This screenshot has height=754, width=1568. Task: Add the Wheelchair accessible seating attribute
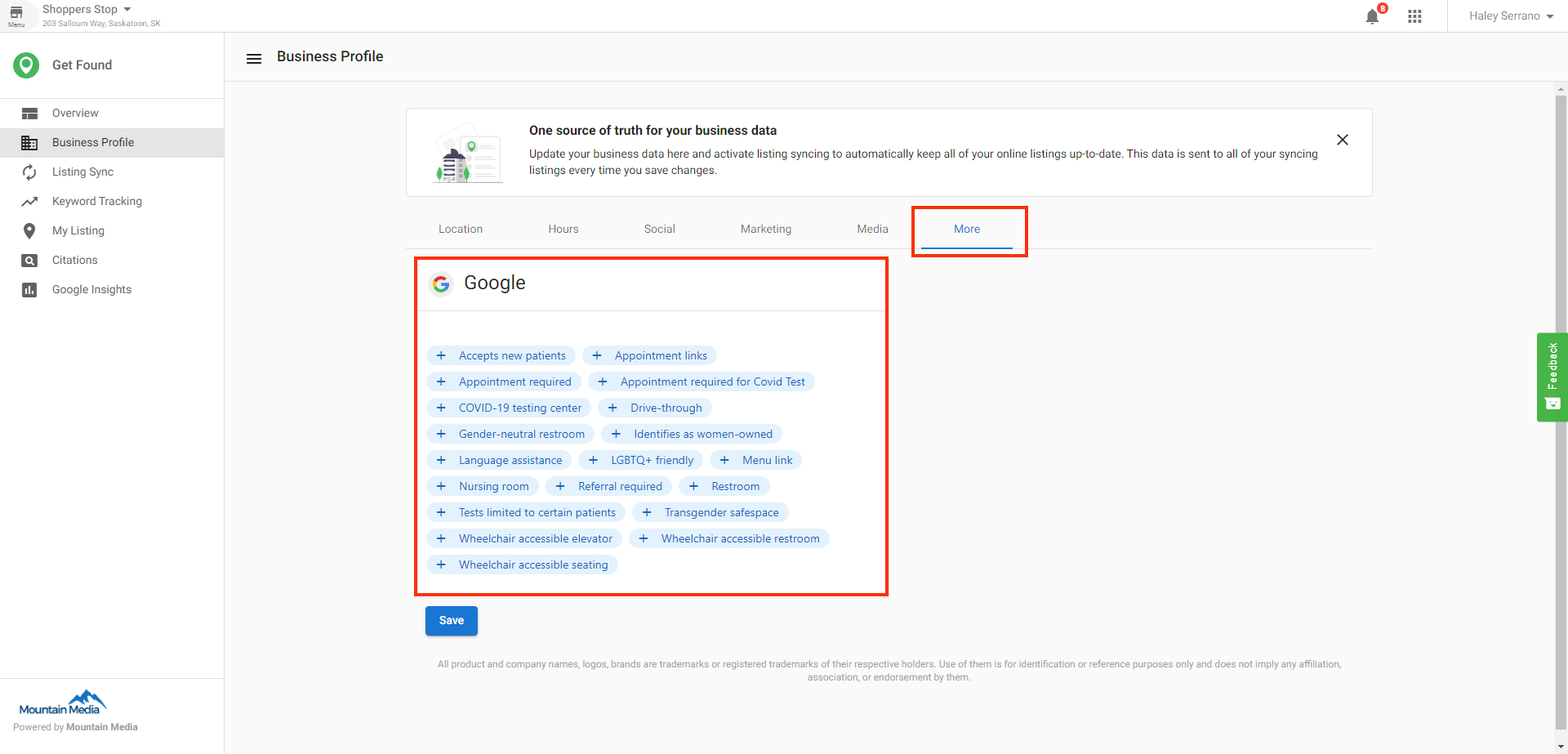click(521, 564)
